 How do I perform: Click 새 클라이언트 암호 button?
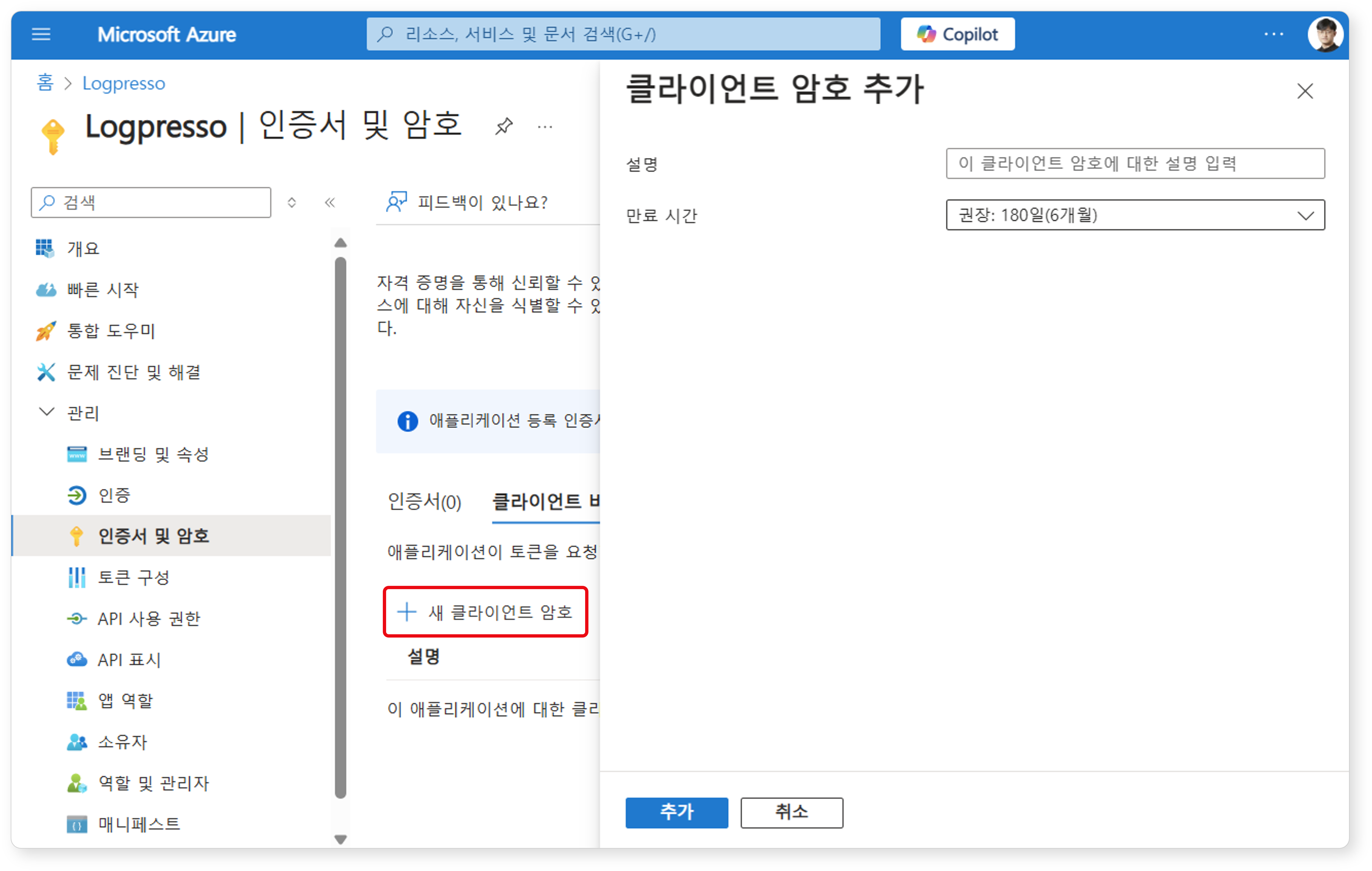[x=485, y=612]
